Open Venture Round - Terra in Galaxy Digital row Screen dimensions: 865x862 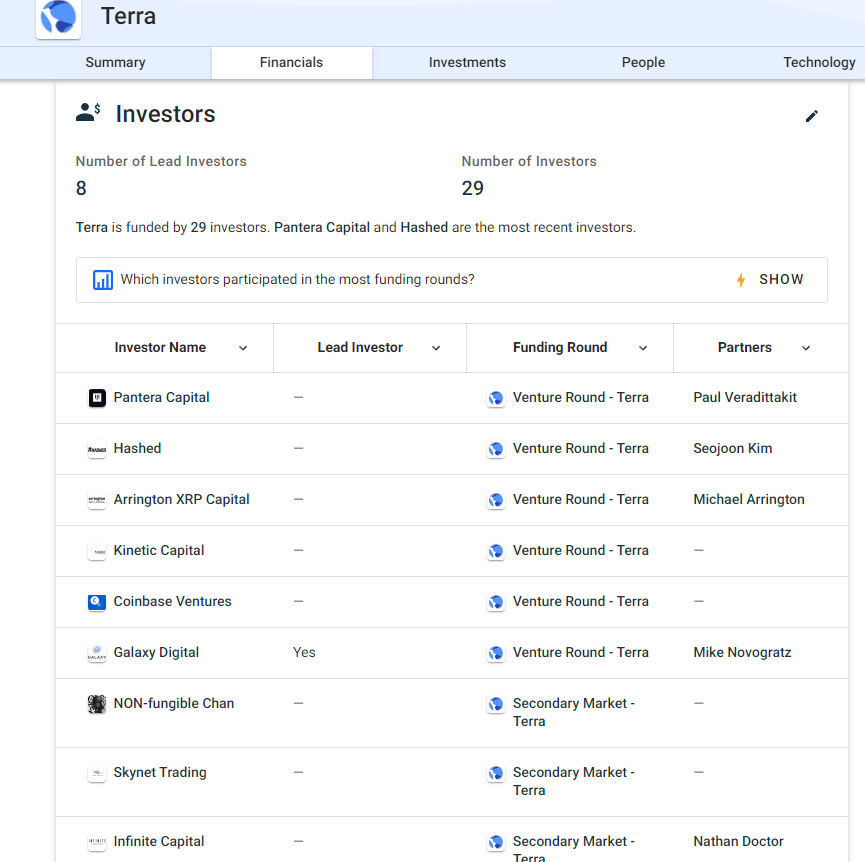[580, 652]
